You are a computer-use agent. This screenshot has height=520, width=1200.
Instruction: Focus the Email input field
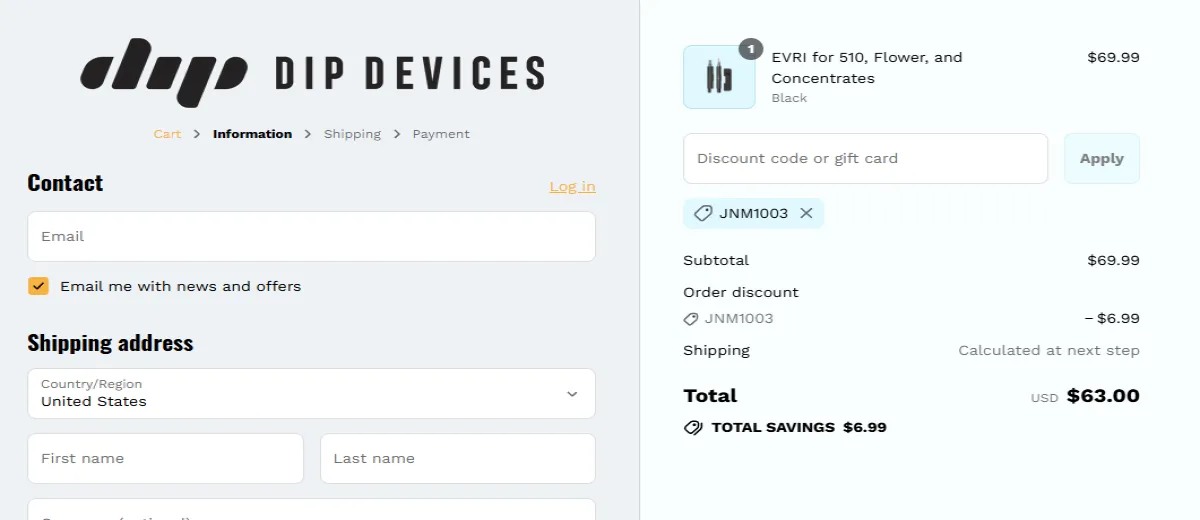311,236
